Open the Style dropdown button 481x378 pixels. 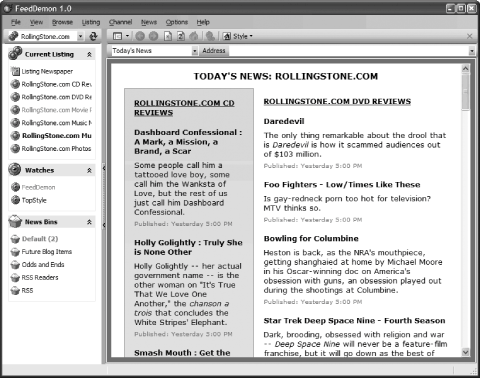(238, 36)
